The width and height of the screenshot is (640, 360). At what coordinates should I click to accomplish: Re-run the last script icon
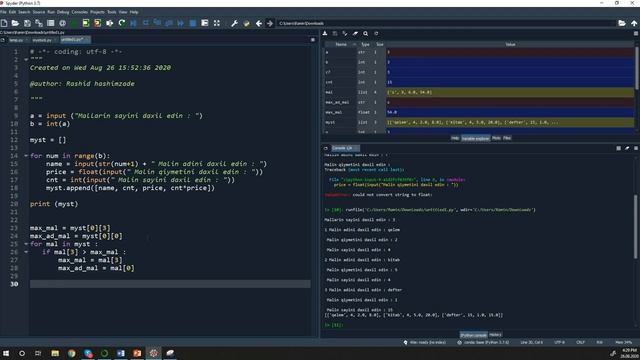tap(121, 23)
